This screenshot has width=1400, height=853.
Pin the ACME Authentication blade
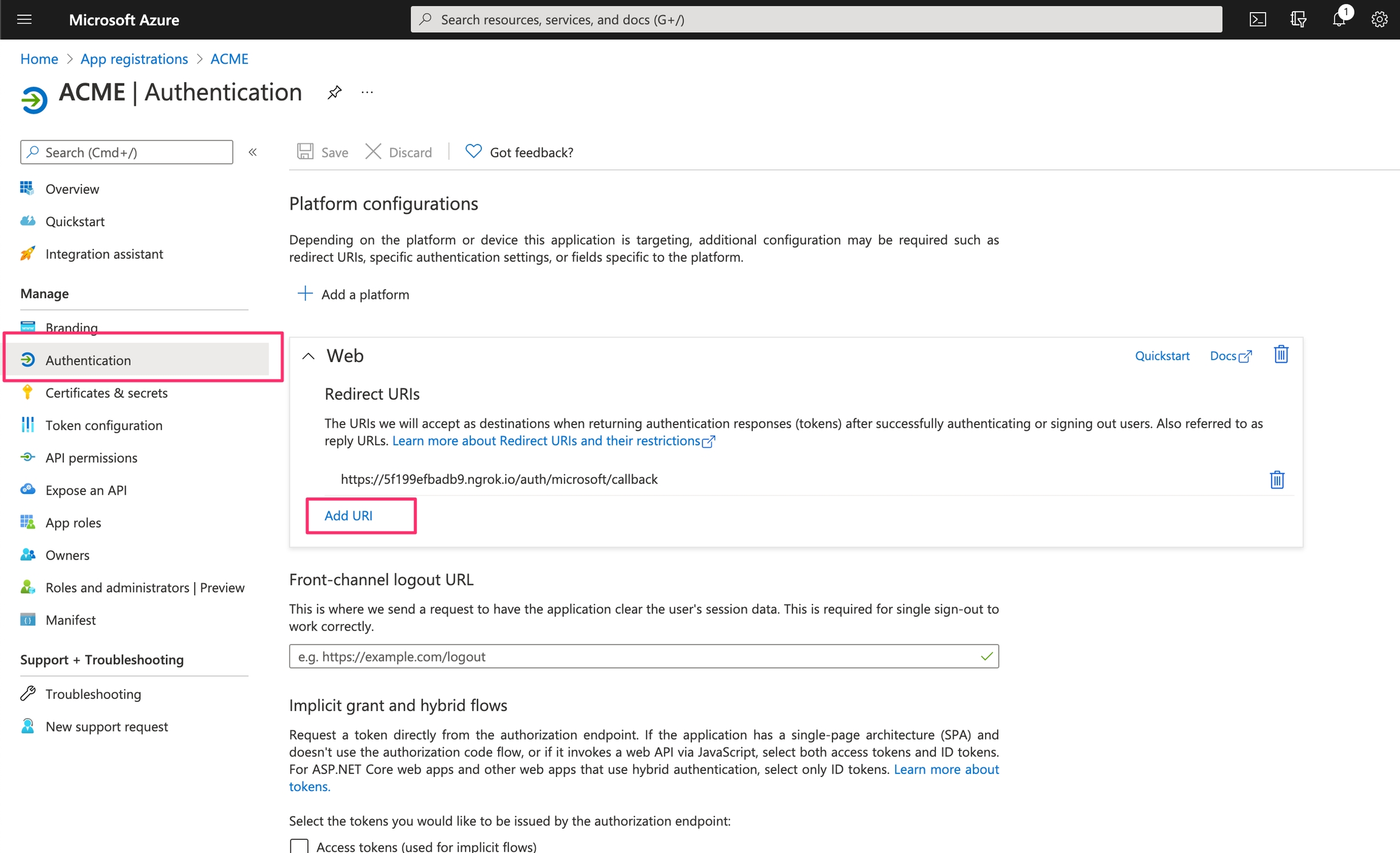point(334,92)
